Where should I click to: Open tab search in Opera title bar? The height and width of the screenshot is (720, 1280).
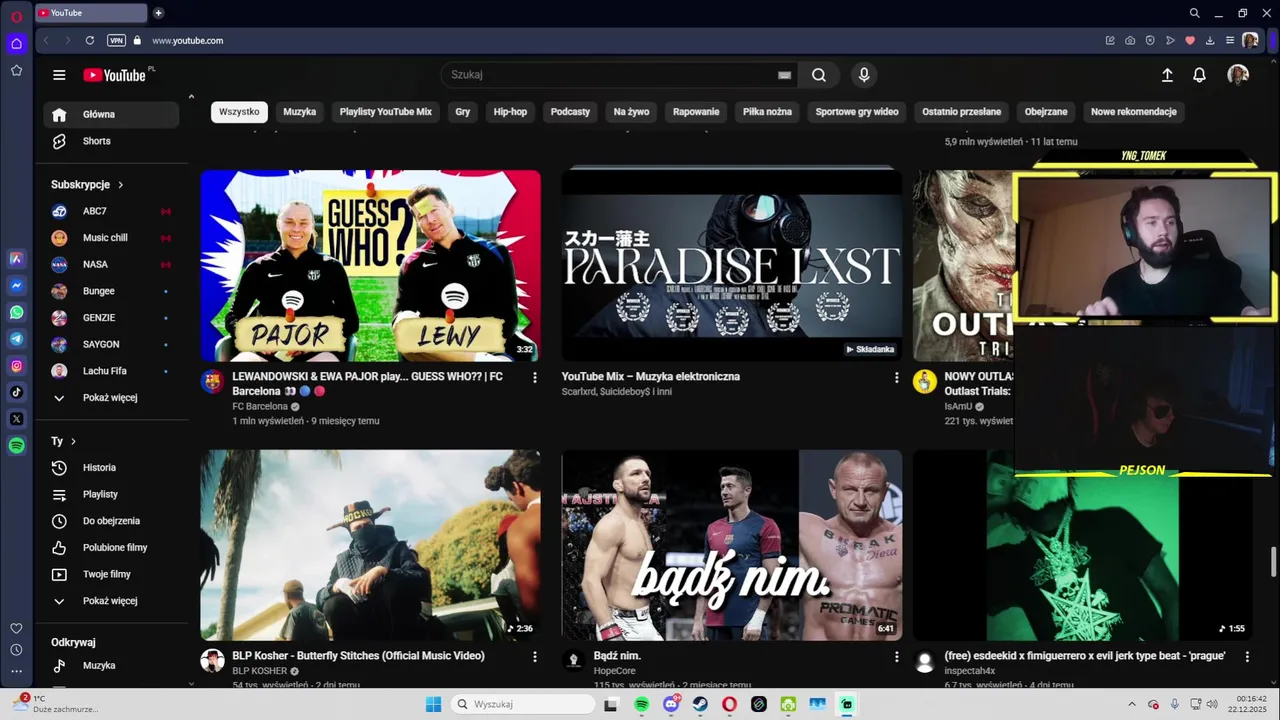(x=1194, y=13)
